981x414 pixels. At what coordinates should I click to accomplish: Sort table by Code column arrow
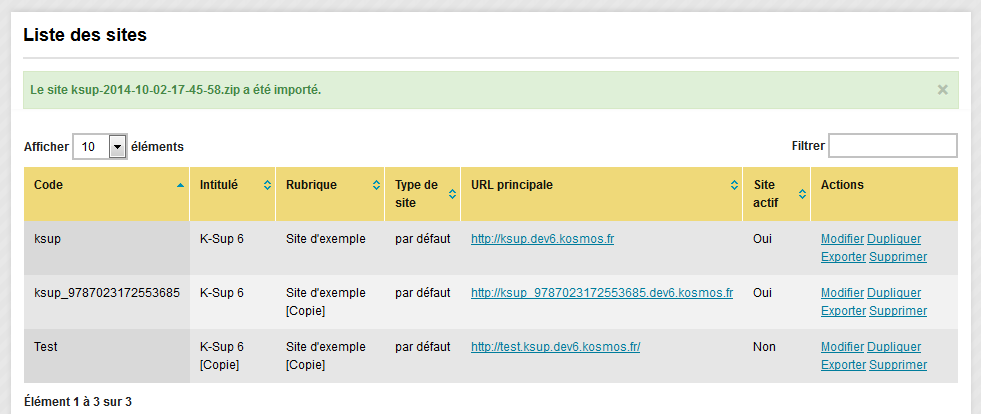coord(180,185)
